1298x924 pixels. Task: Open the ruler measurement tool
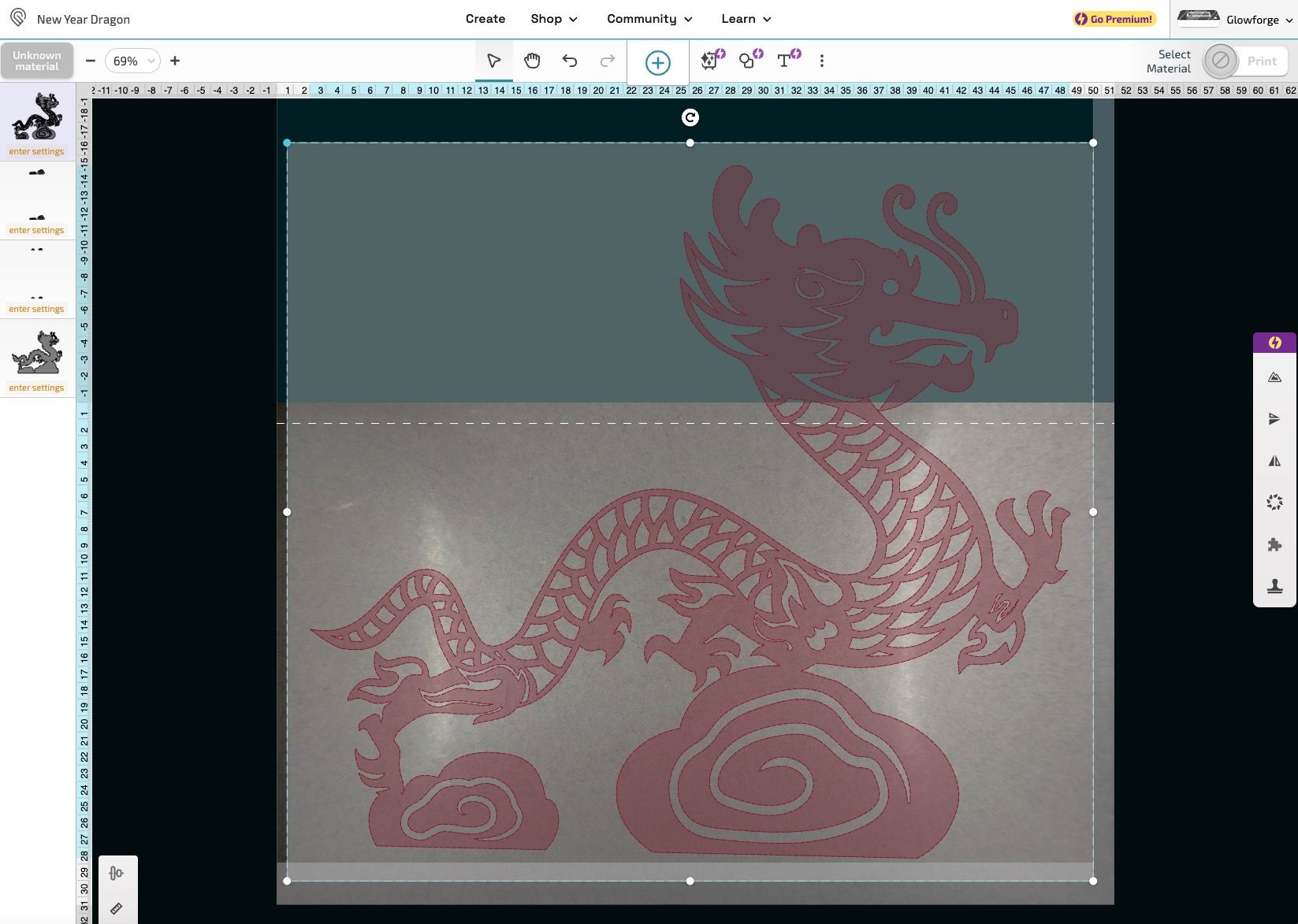click(117, 907)
